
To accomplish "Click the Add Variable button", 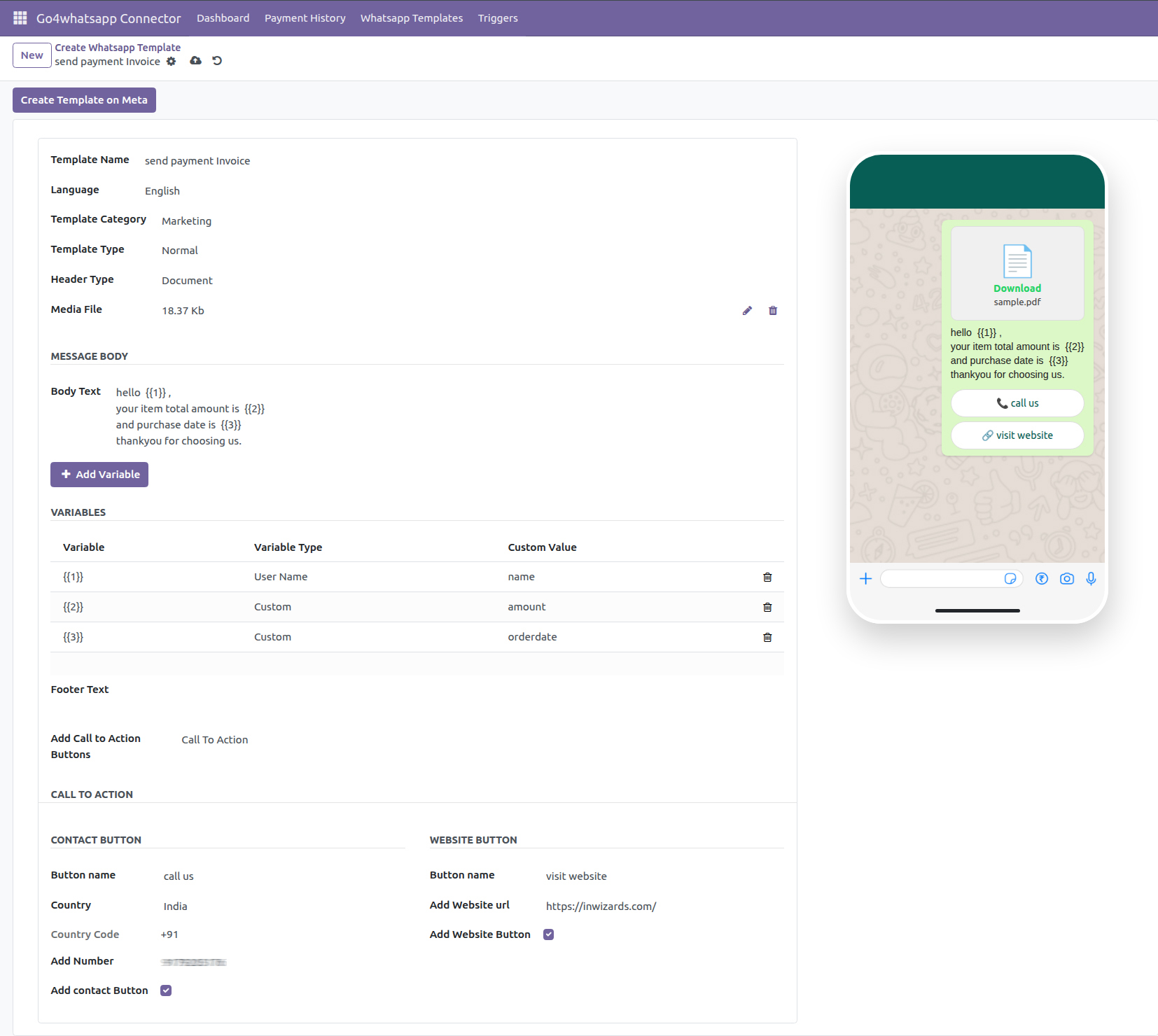I will pyautogui.click(x=99, y=475).
